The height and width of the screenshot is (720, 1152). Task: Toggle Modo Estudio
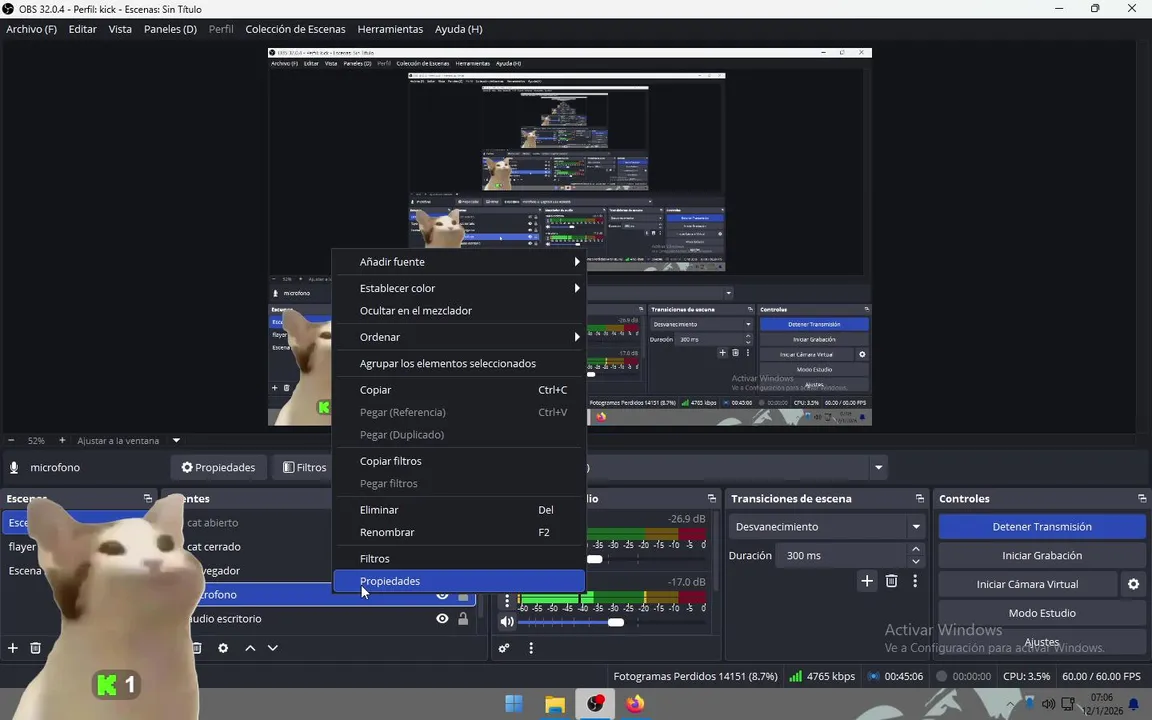(1042, 613)
